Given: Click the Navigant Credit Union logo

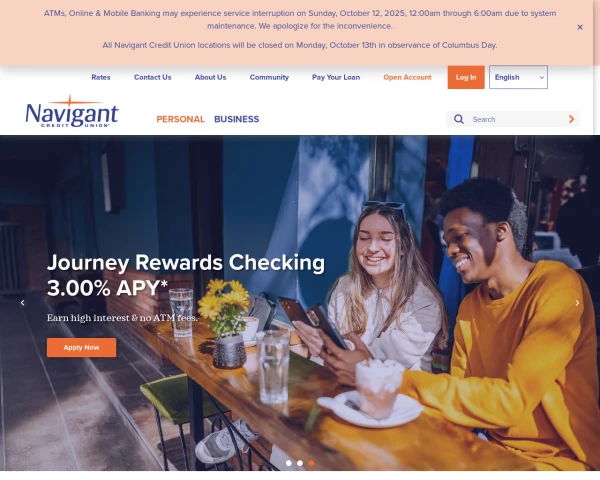Looking at the screenshot, I should click(72, 111).
